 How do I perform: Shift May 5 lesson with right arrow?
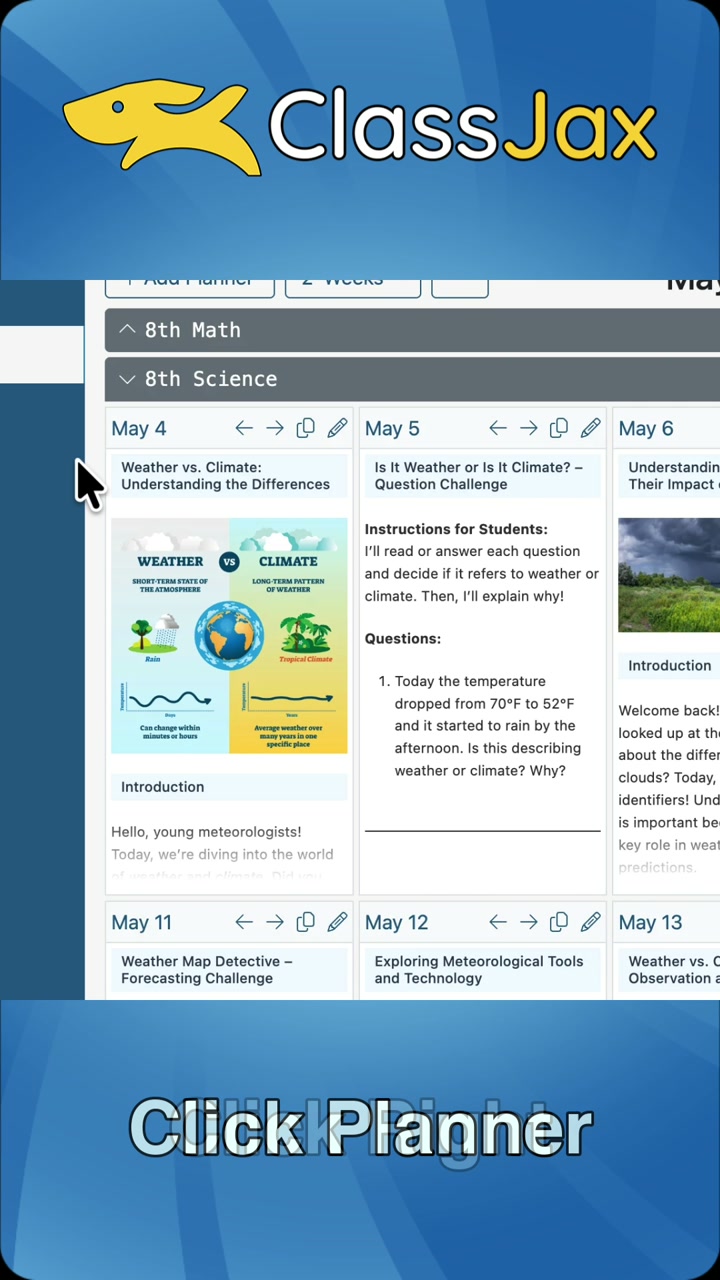point(529,428)
